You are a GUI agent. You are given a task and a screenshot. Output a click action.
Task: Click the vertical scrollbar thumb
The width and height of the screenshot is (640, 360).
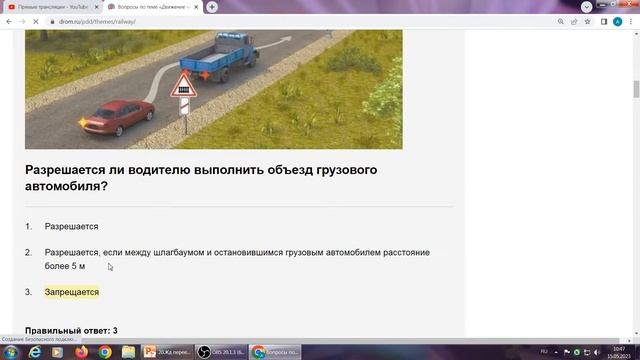point(636,89)
